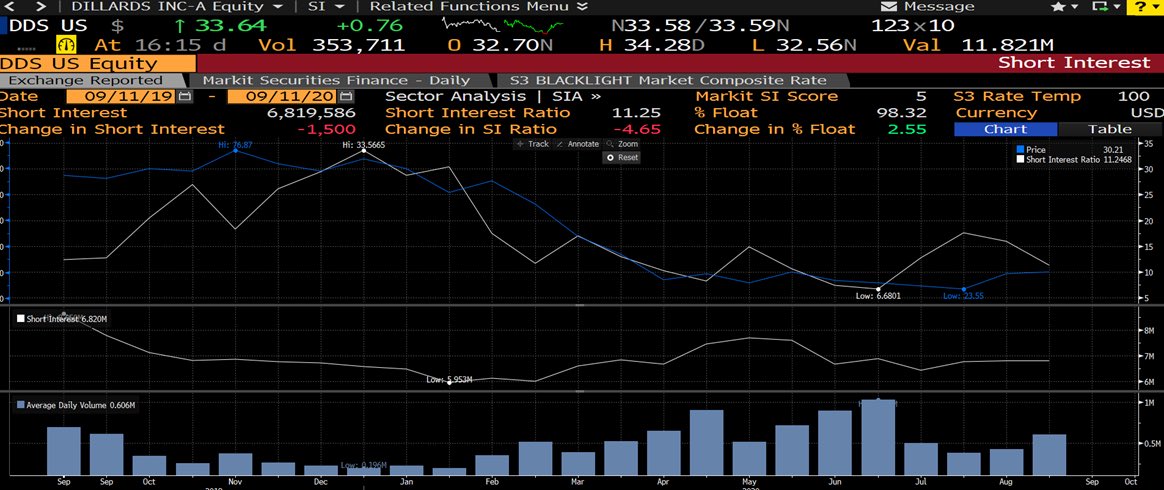This screenshot has width=1164, height=490.
Task: Activate the Zoom magnifier tool
Action: pos(622,143)
